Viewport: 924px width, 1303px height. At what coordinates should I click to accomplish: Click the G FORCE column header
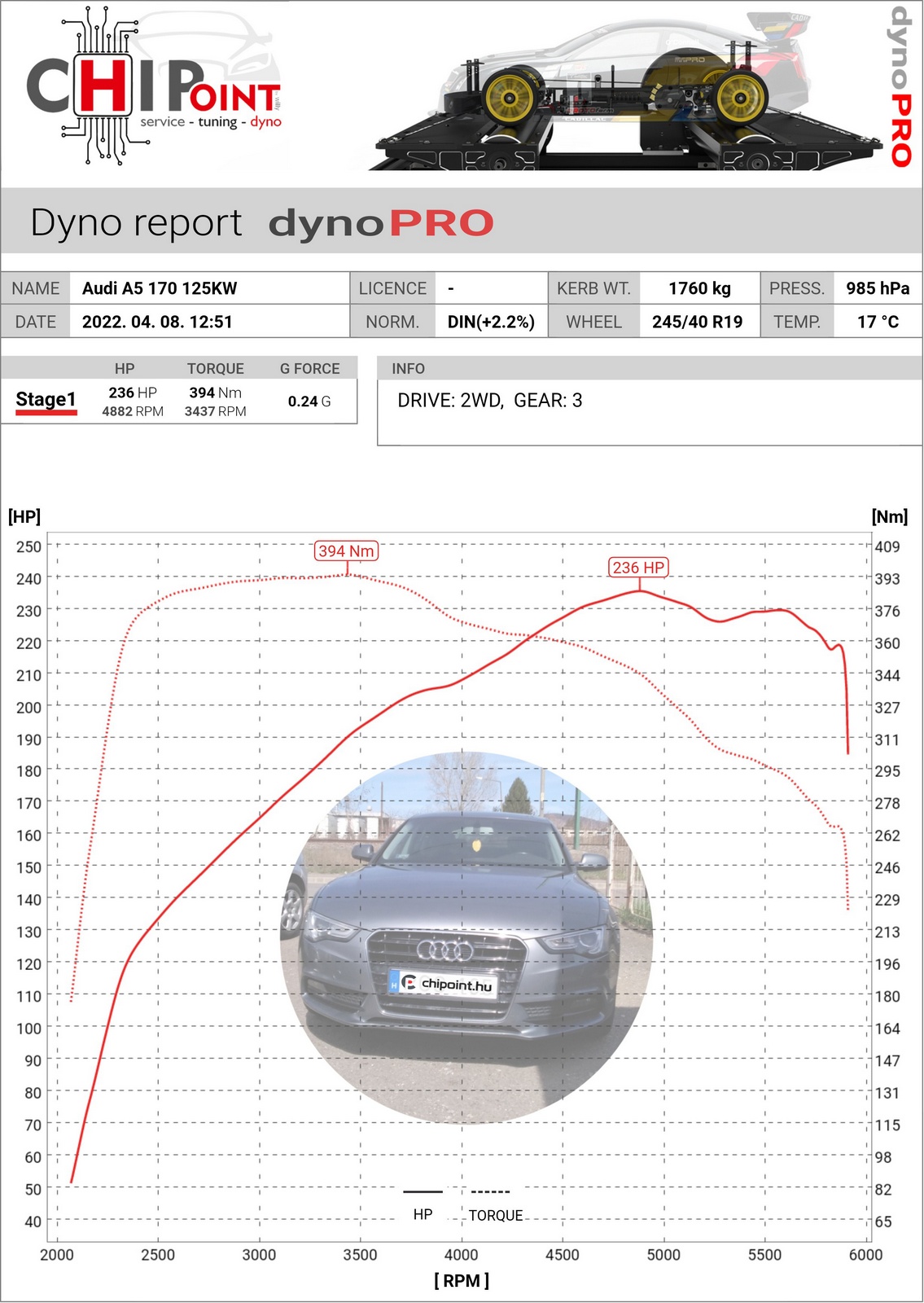coord(309,369)
